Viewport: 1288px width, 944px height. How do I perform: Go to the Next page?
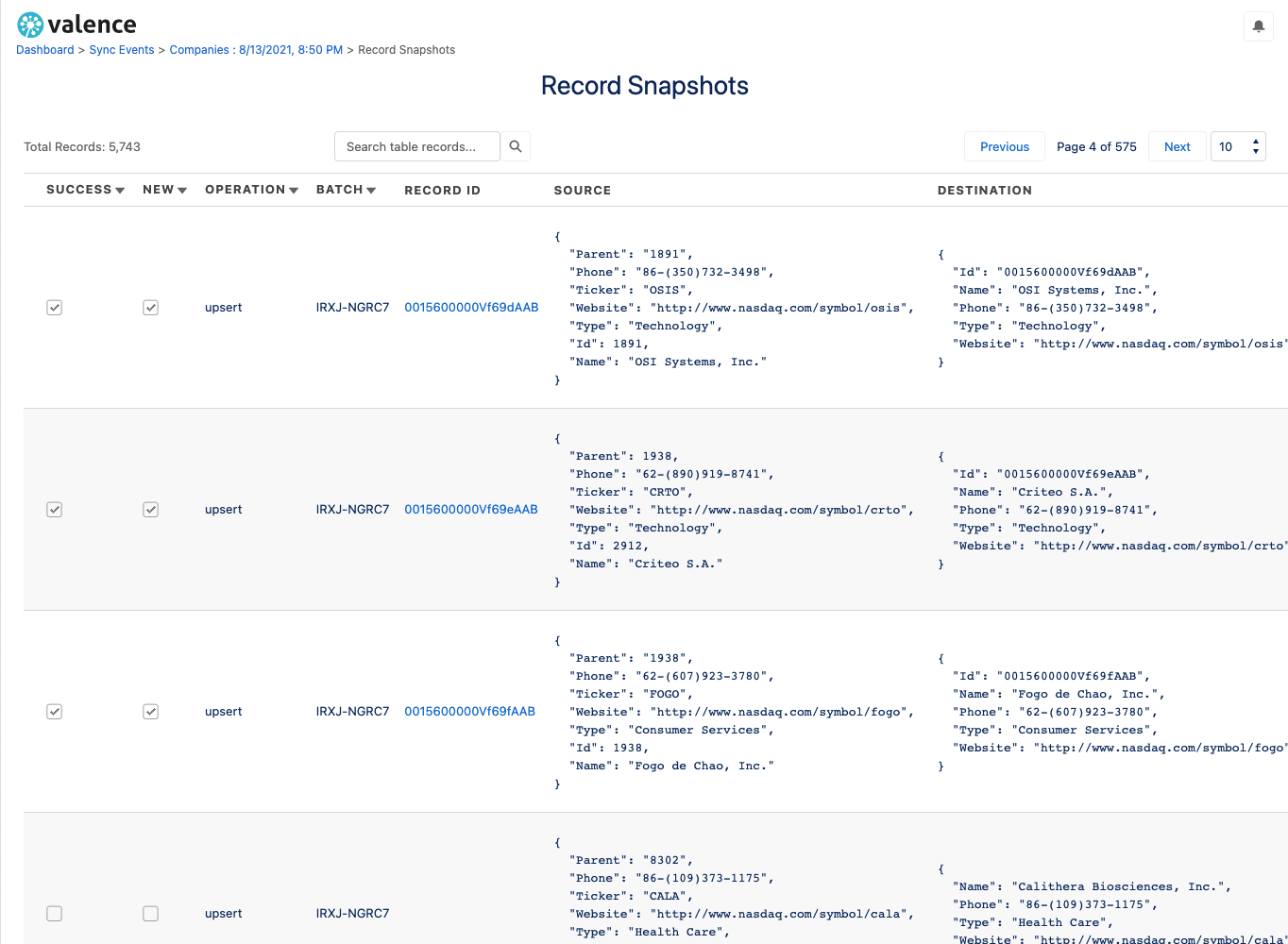[x=1178, y=146]
